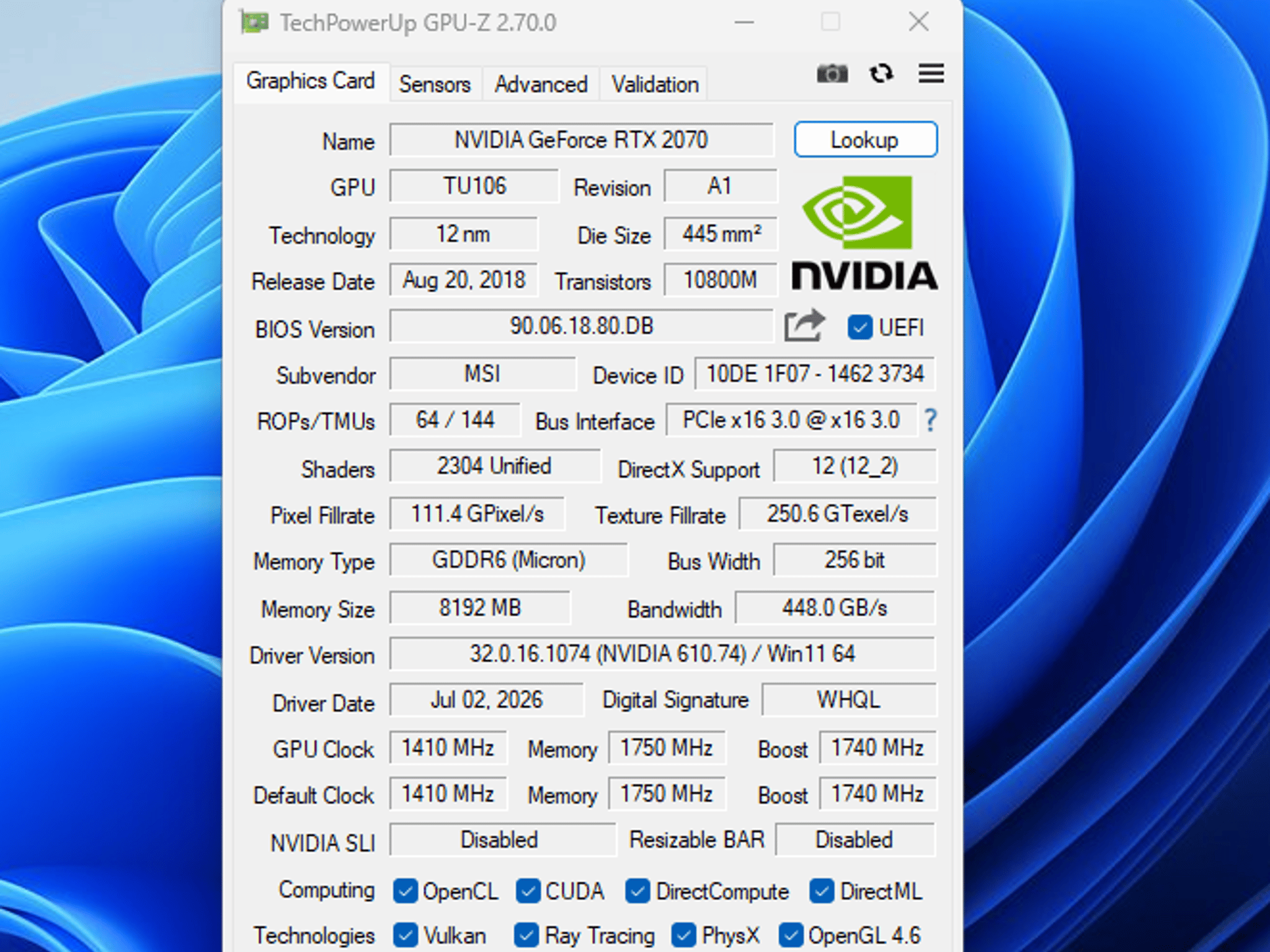Toggle the UEFI checkbox
This screenshot has width=1270, height=952.
click(860, 327)
